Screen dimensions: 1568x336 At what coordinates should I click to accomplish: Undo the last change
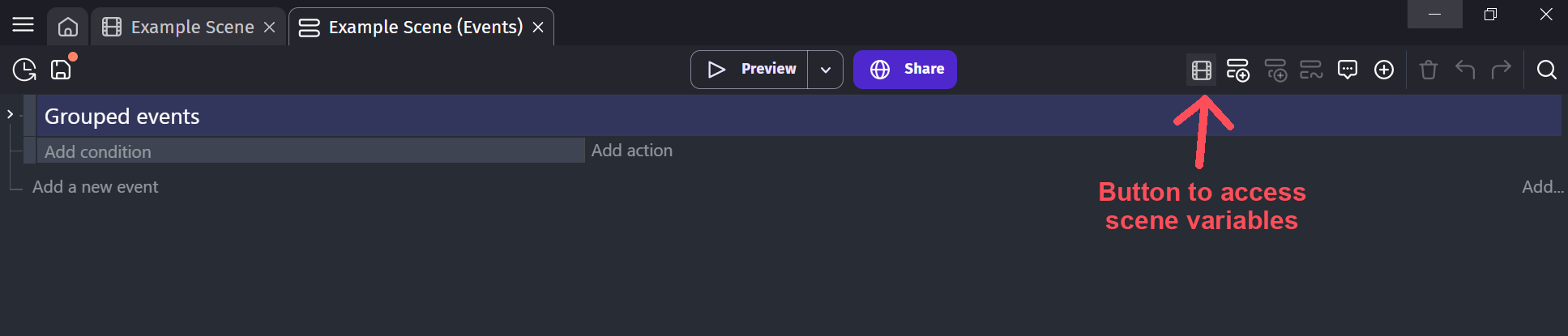pos(1464,70)
